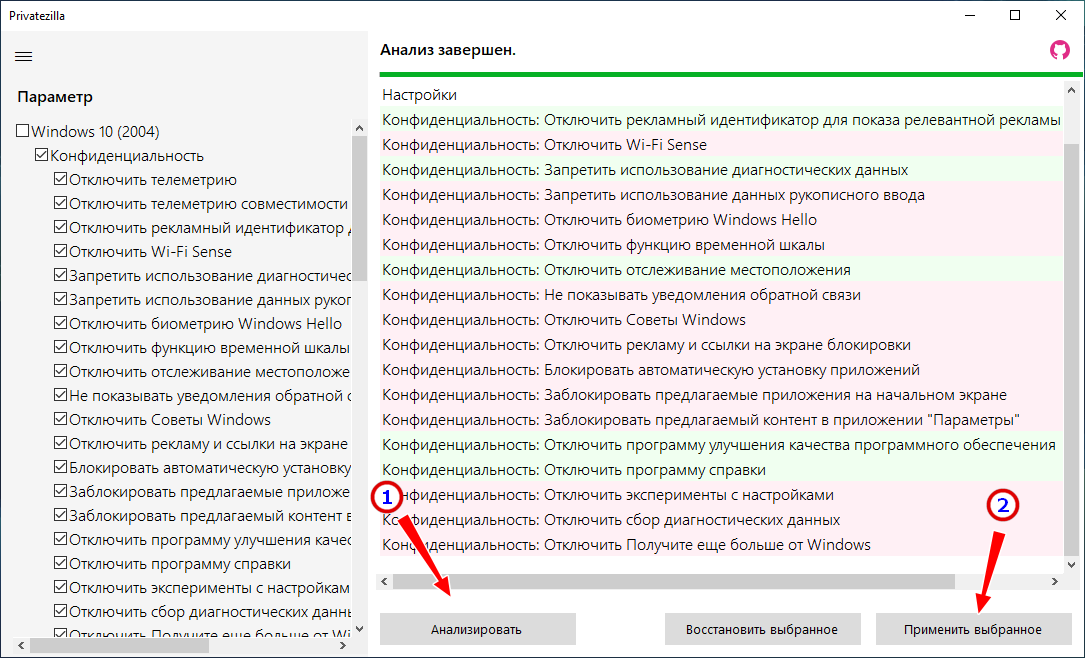Select result row "Конфиденциальность: Отключить программу справки"
The image size is (1085, 658).
click(721, 469)
